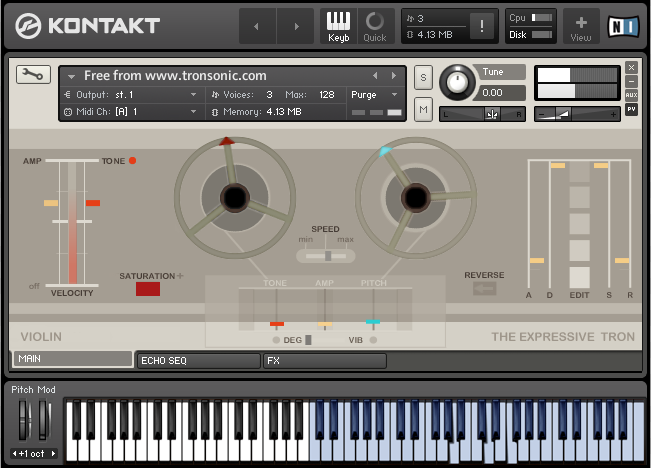Click the Reverse button
651x468 pixels.
485,289
